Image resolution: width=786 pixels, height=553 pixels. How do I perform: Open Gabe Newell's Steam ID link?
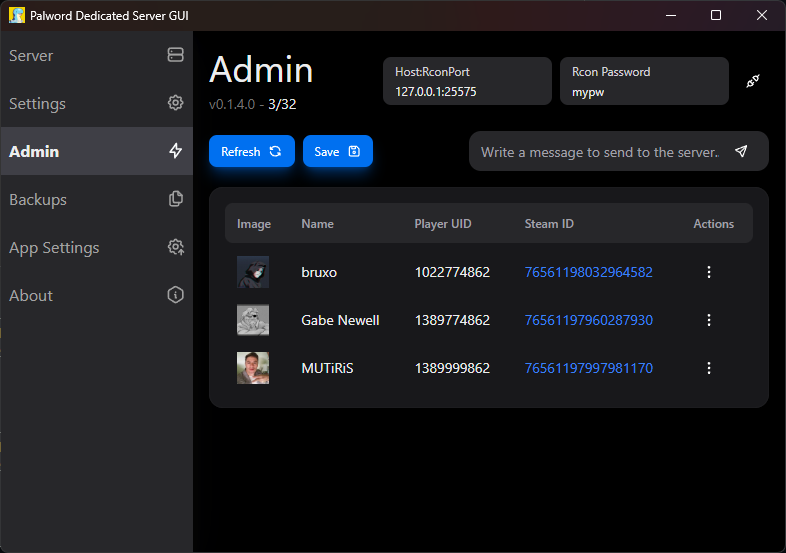point(588,320)
